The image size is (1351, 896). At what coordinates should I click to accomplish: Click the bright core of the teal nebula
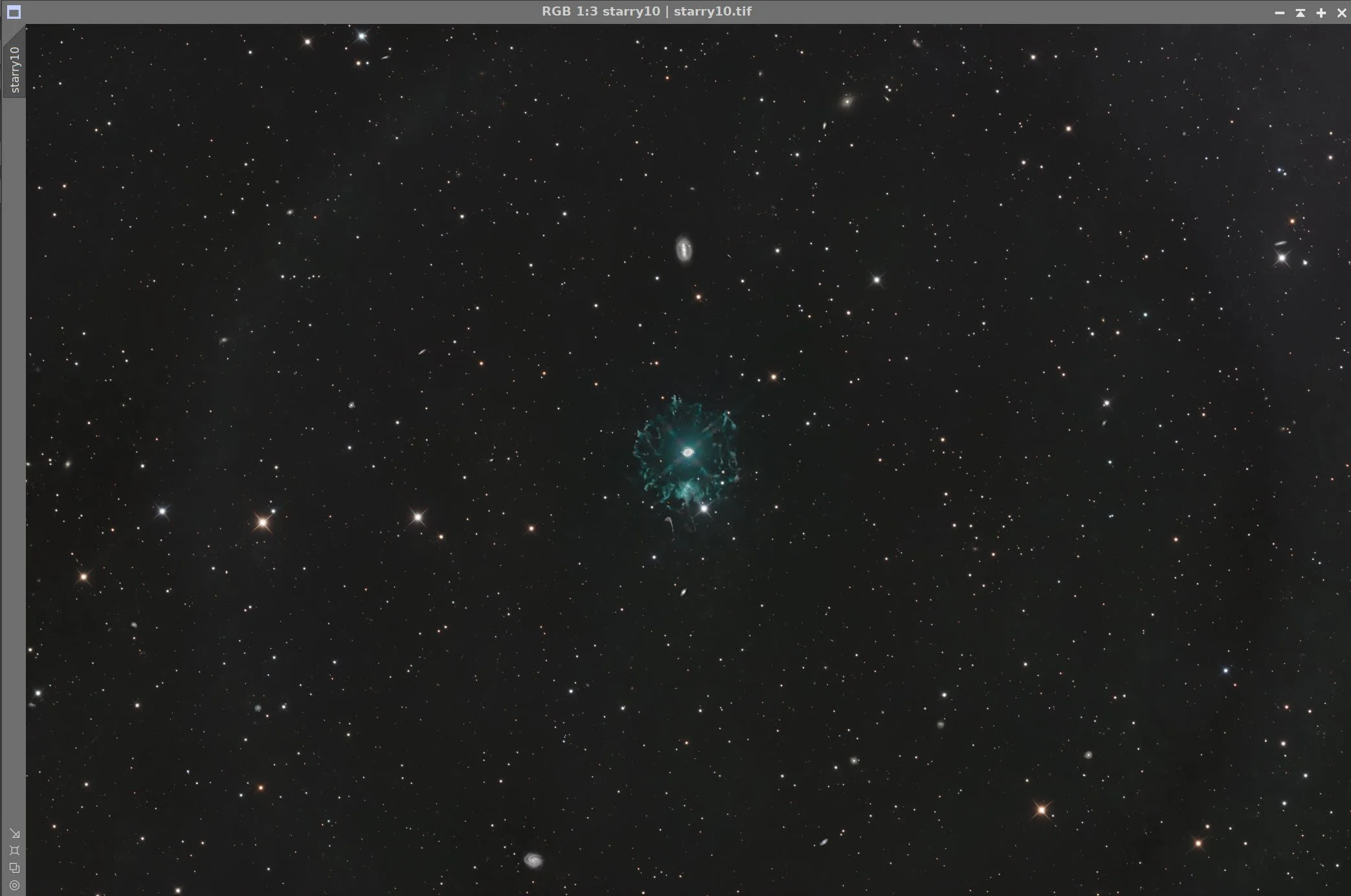point(687,453)
